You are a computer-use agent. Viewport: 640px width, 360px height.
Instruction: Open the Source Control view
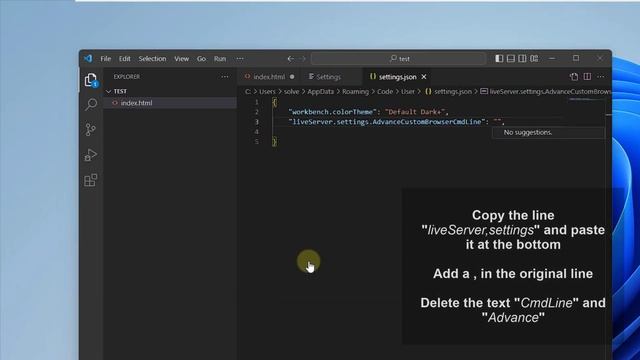[91, 129]
